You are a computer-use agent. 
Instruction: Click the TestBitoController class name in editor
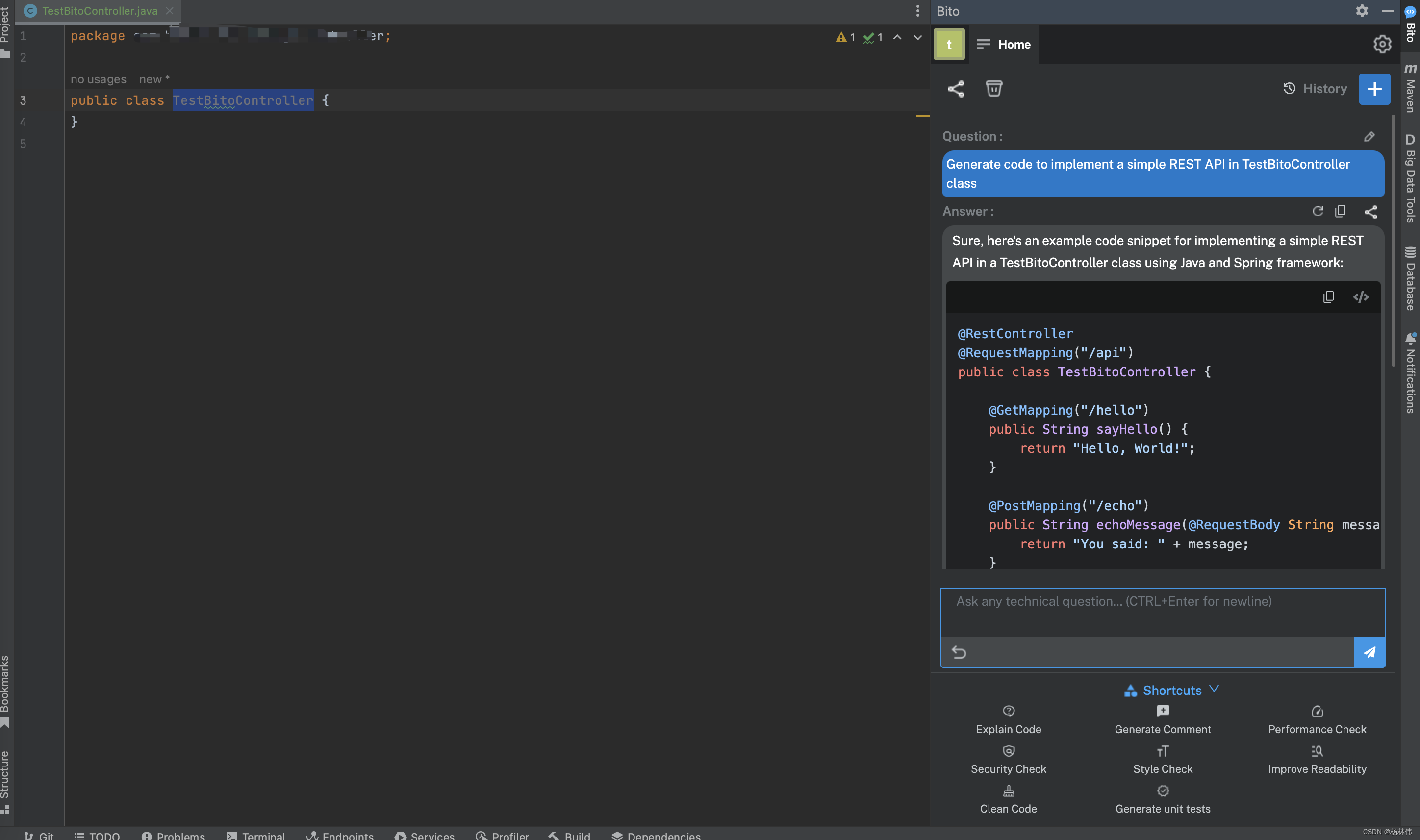click(243, 100)
